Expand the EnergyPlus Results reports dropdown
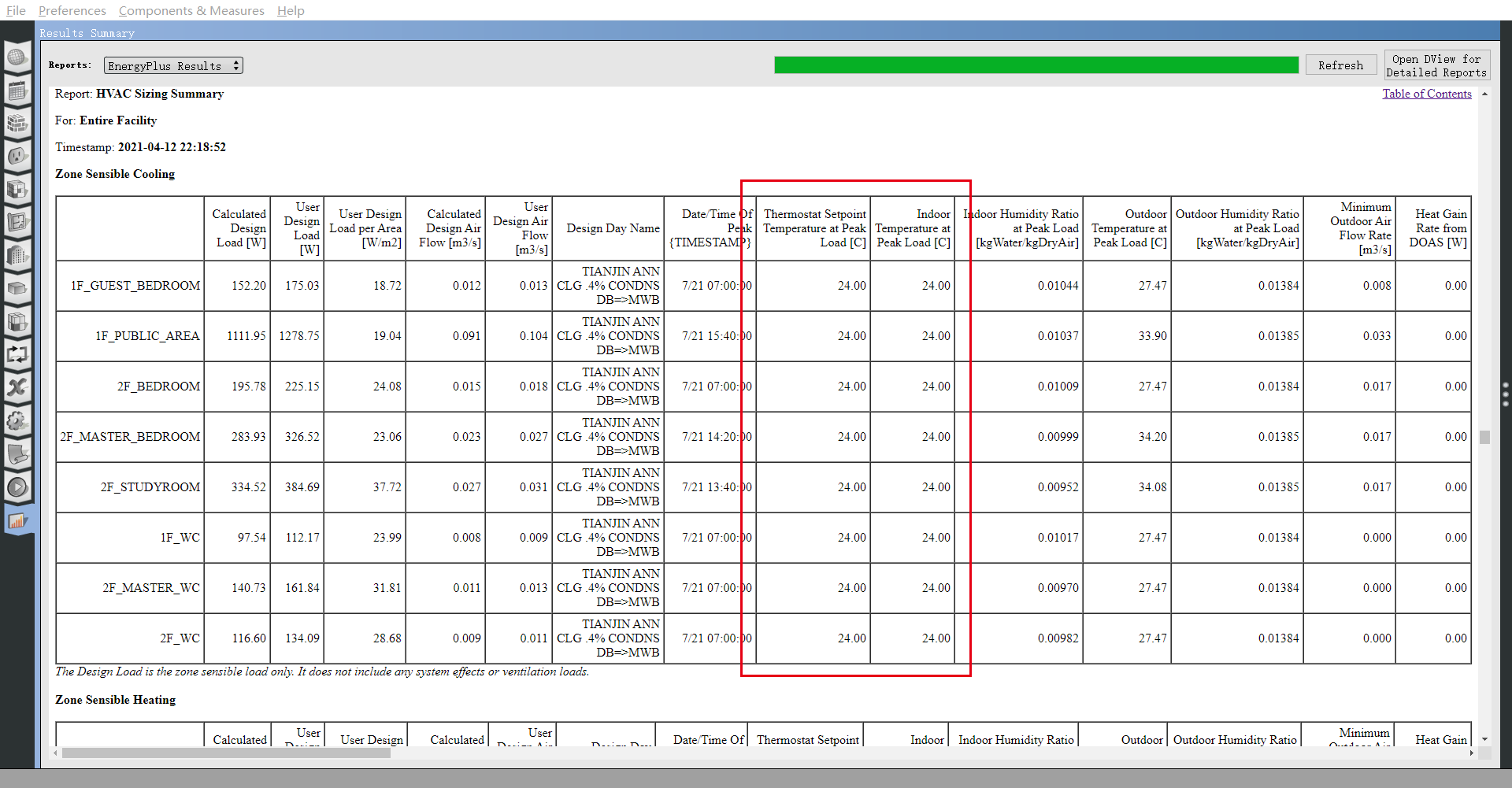1512x788 pixels. 173,65
